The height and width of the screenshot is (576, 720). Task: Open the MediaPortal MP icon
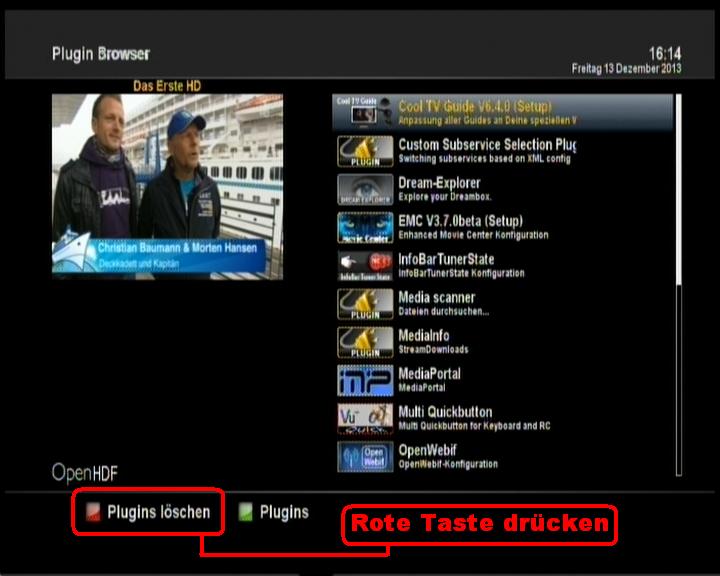tap(364, 380)
